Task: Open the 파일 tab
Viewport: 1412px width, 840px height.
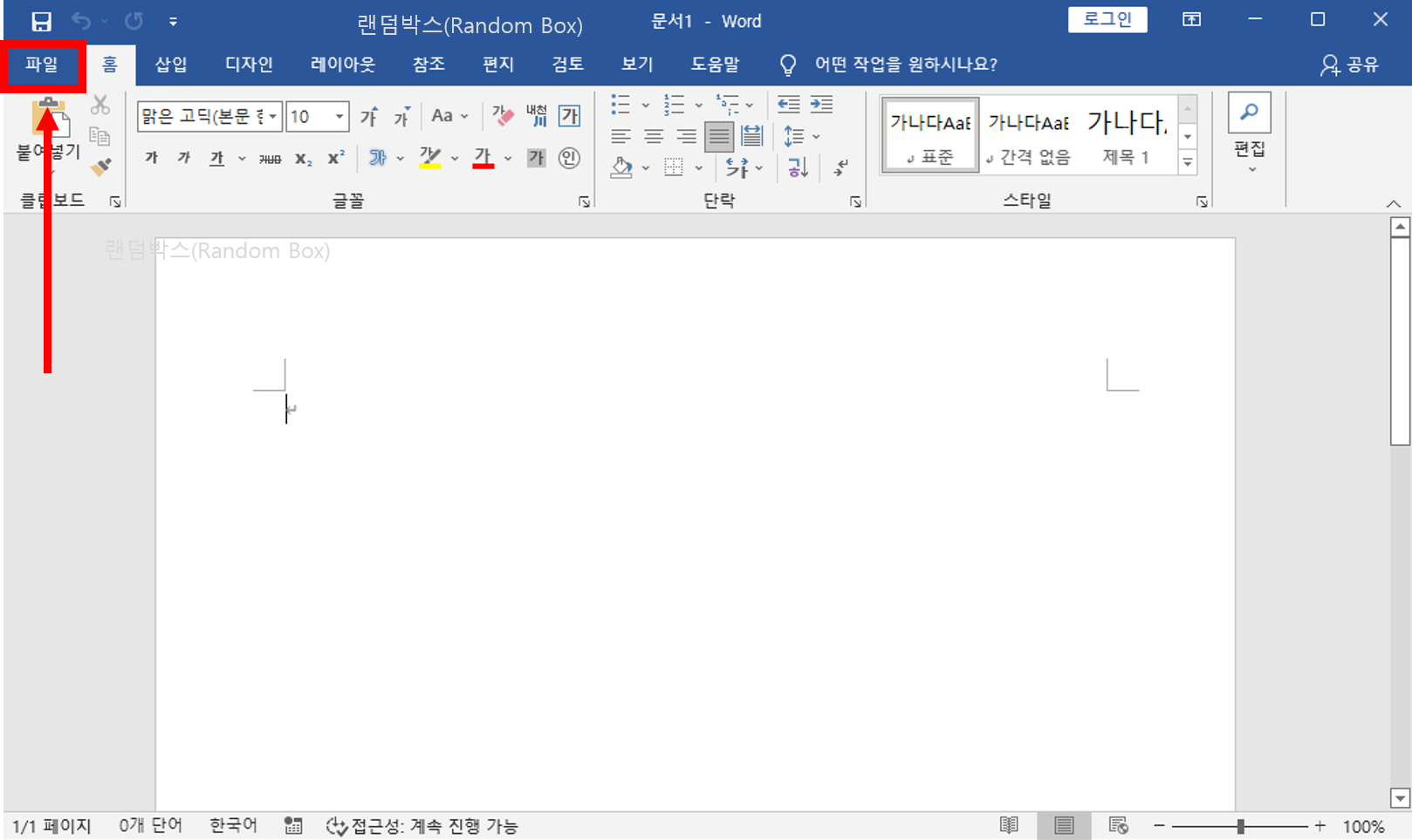Action: click(x=42, y=65)
